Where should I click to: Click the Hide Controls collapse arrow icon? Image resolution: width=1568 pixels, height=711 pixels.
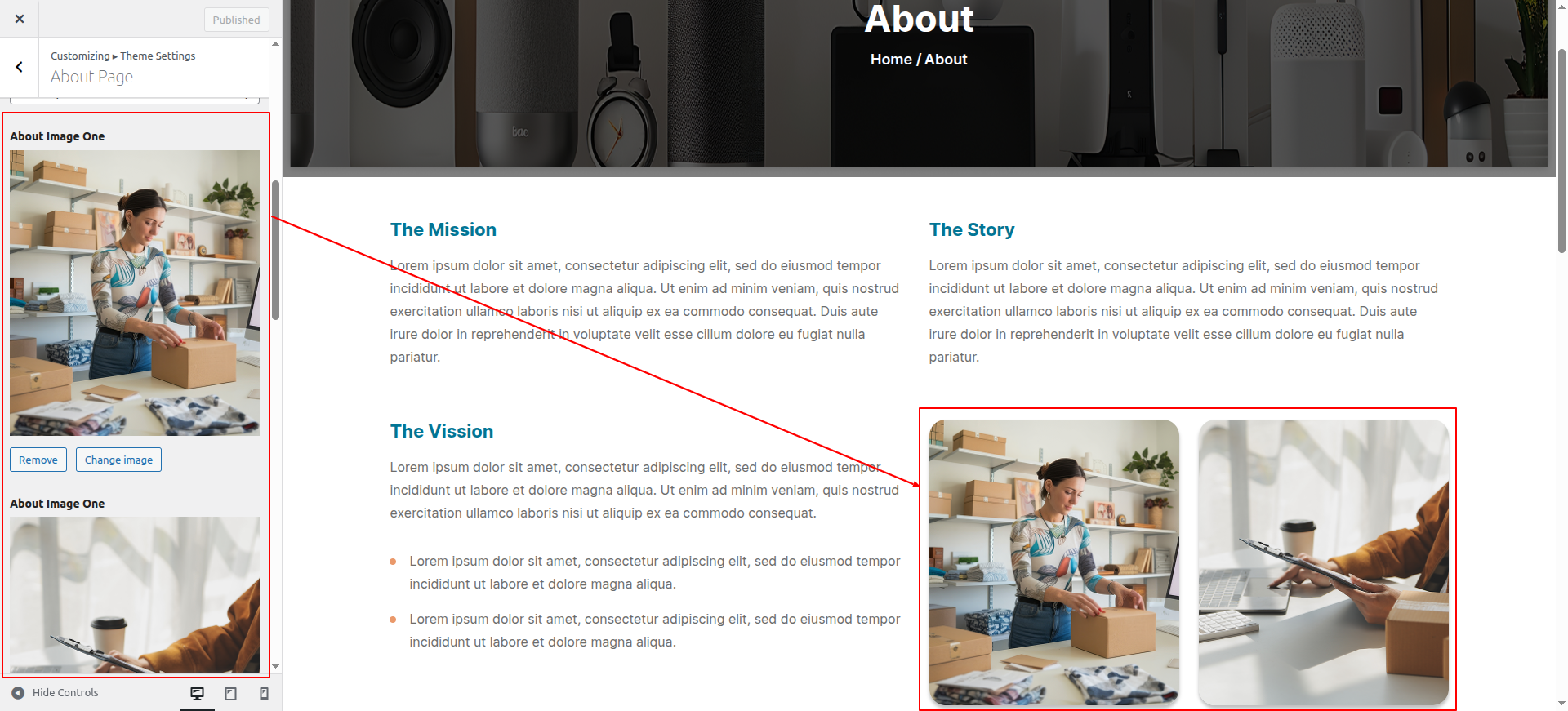[x=18, y=693]
